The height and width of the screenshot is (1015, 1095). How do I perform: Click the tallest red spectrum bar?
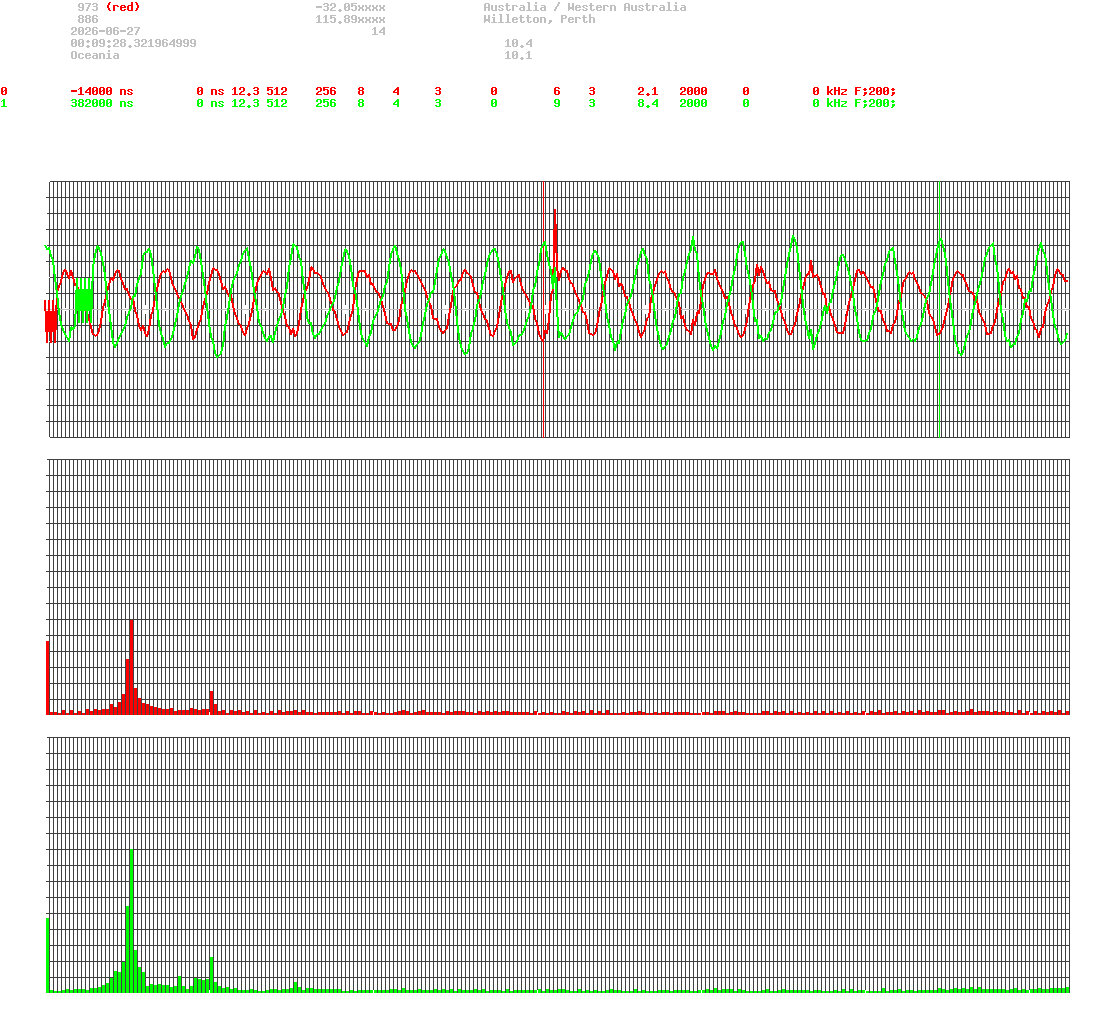pos(131,666)
